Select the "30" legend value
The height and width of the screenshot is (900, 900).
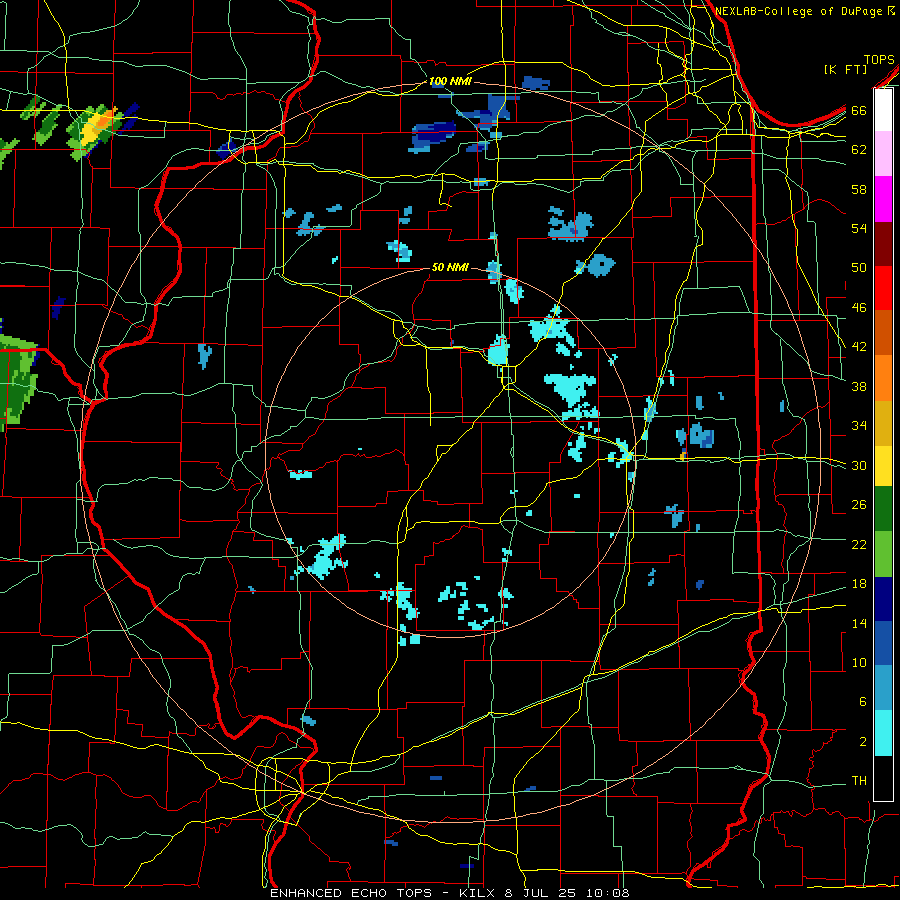click(x=859, y=465)
